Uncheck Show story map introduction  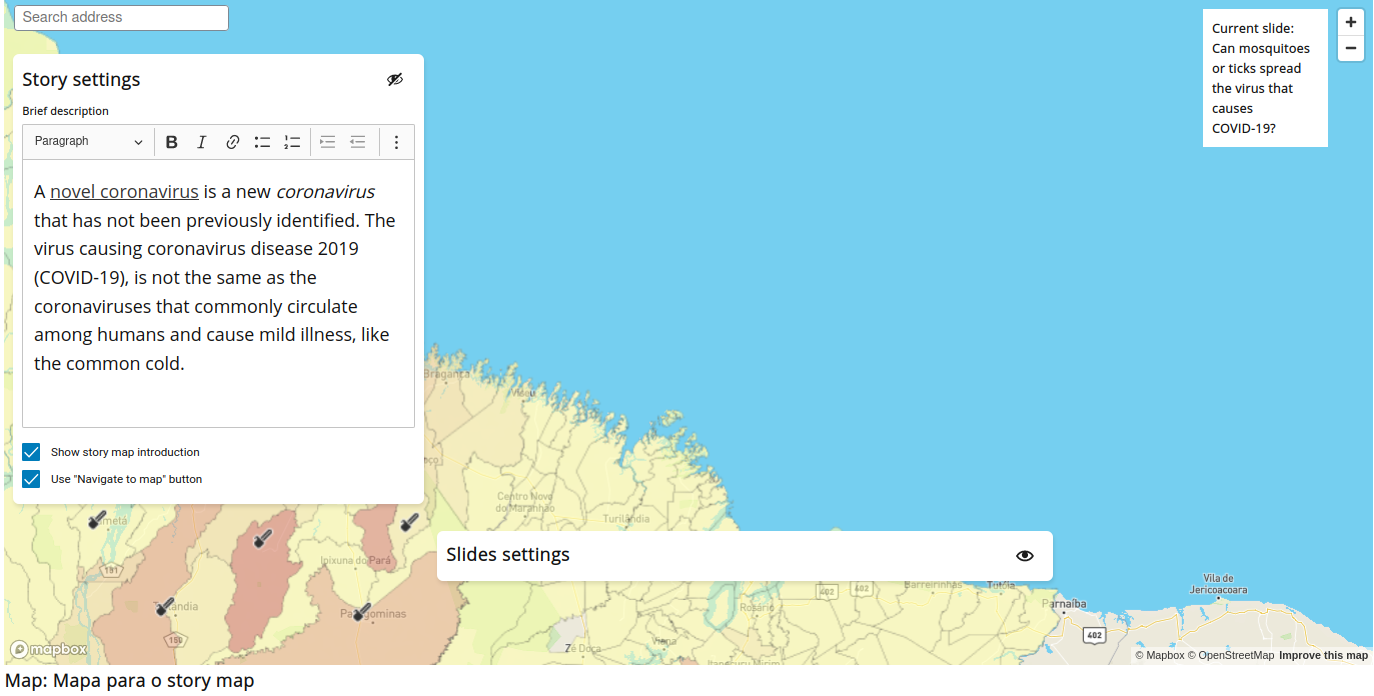pos(31,452)
